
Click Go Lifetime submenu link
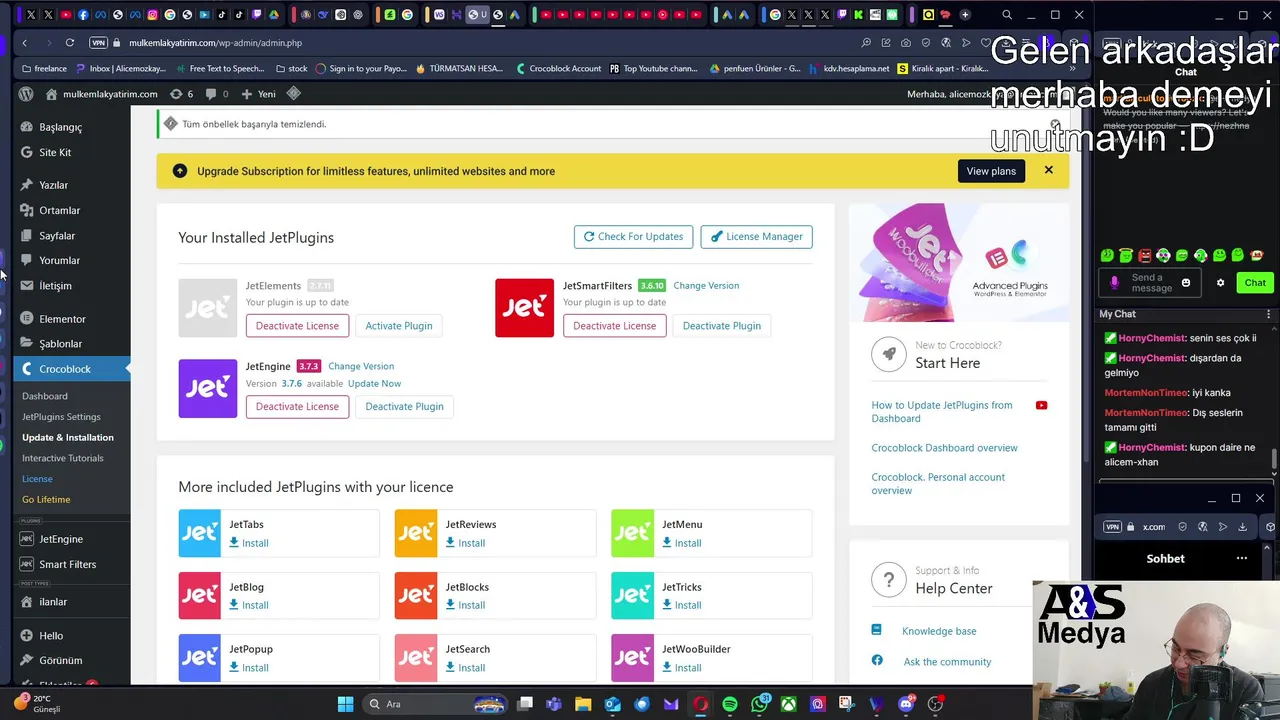46,499
